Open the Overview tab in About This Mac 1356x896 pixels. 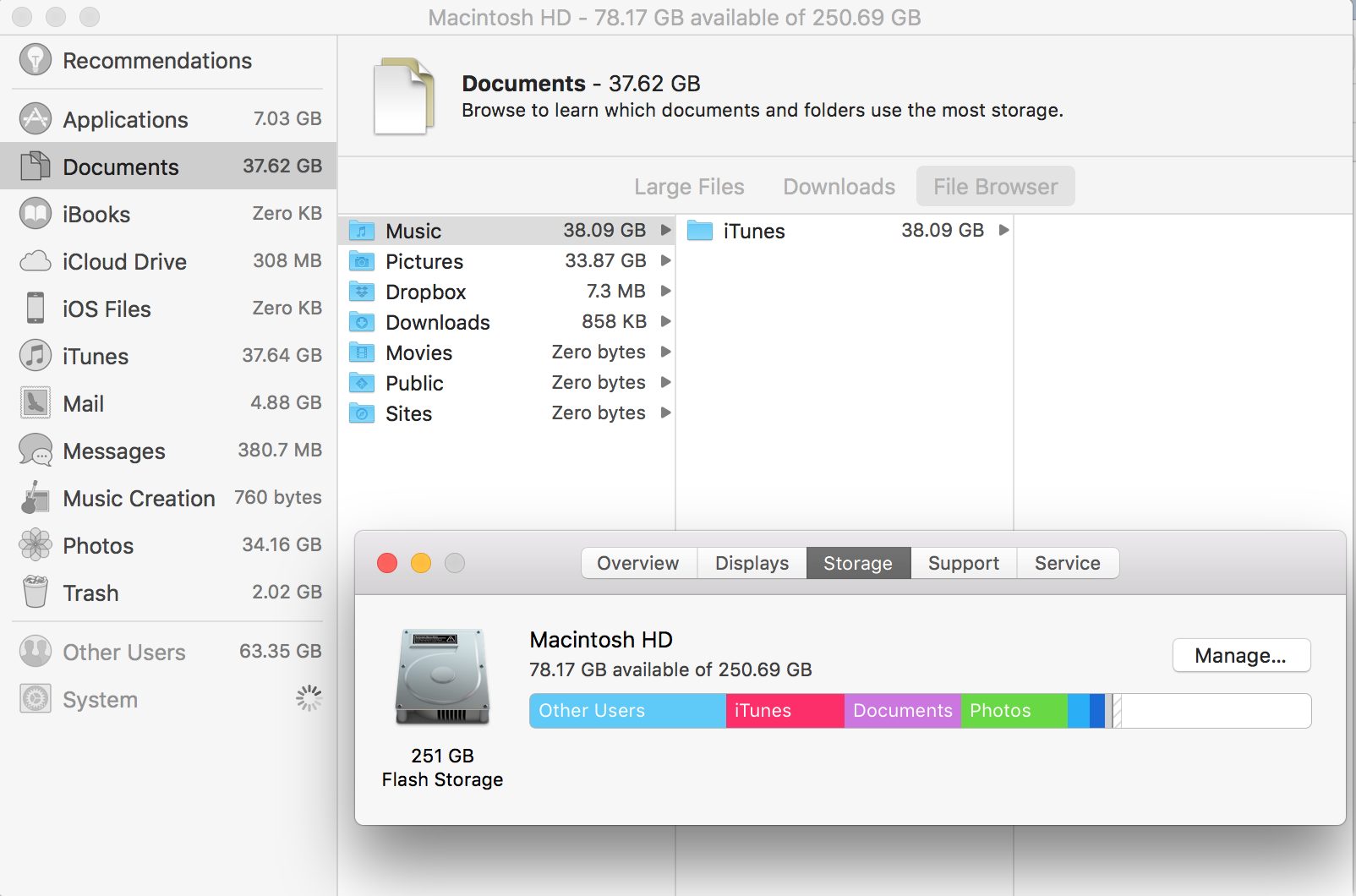[x=638, y=563]
